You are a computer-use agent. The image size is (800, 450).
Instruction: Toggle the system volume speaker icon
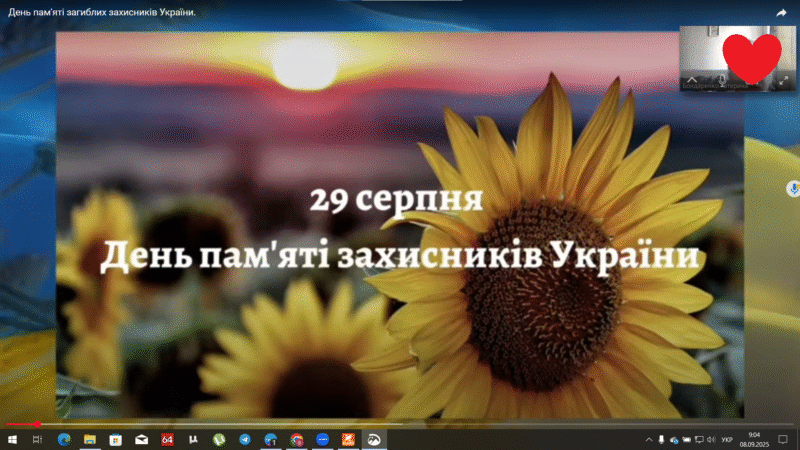click(710, 439)
